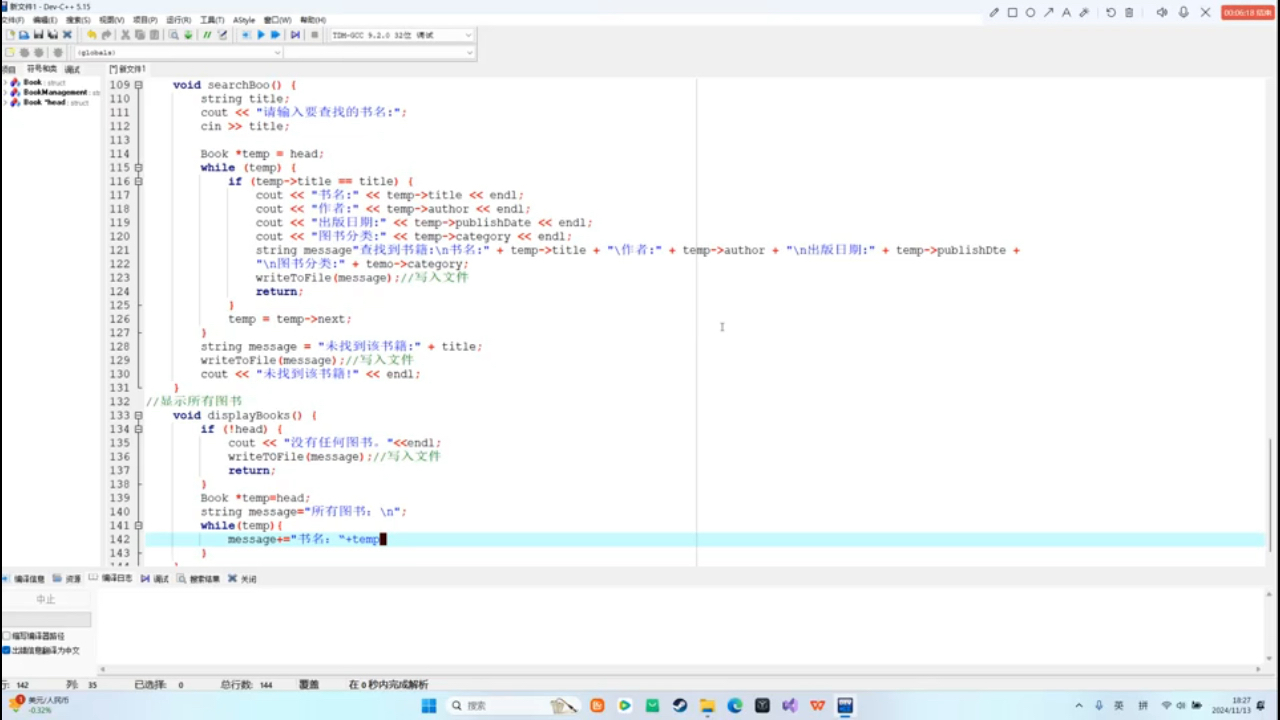The width and height of the screenshot is (1280, 720).
Task: Toggle translate error messages to Chinese checkbox
Action: pyautogui.click(x=6, y=650)
